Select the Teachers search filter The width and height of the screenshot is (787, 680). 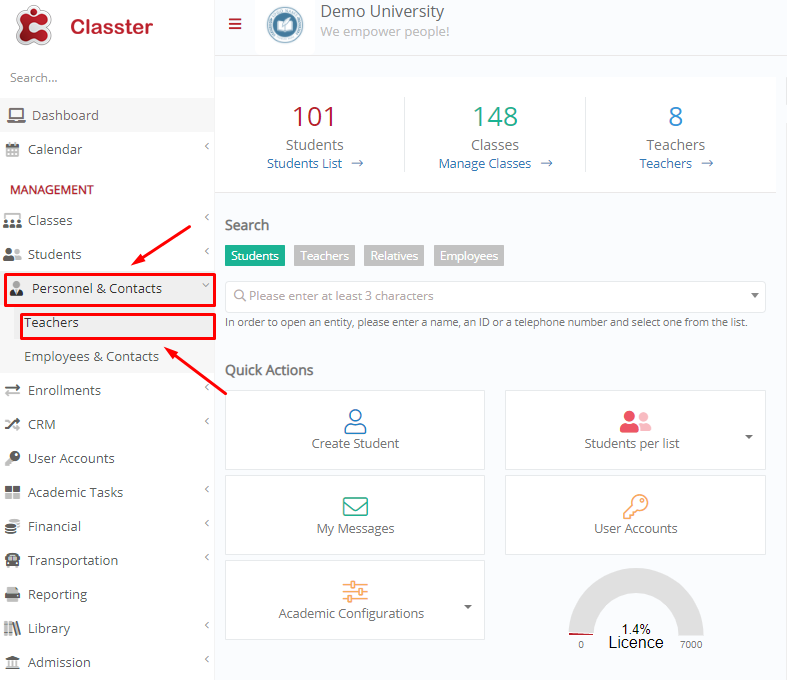[324, 255]
